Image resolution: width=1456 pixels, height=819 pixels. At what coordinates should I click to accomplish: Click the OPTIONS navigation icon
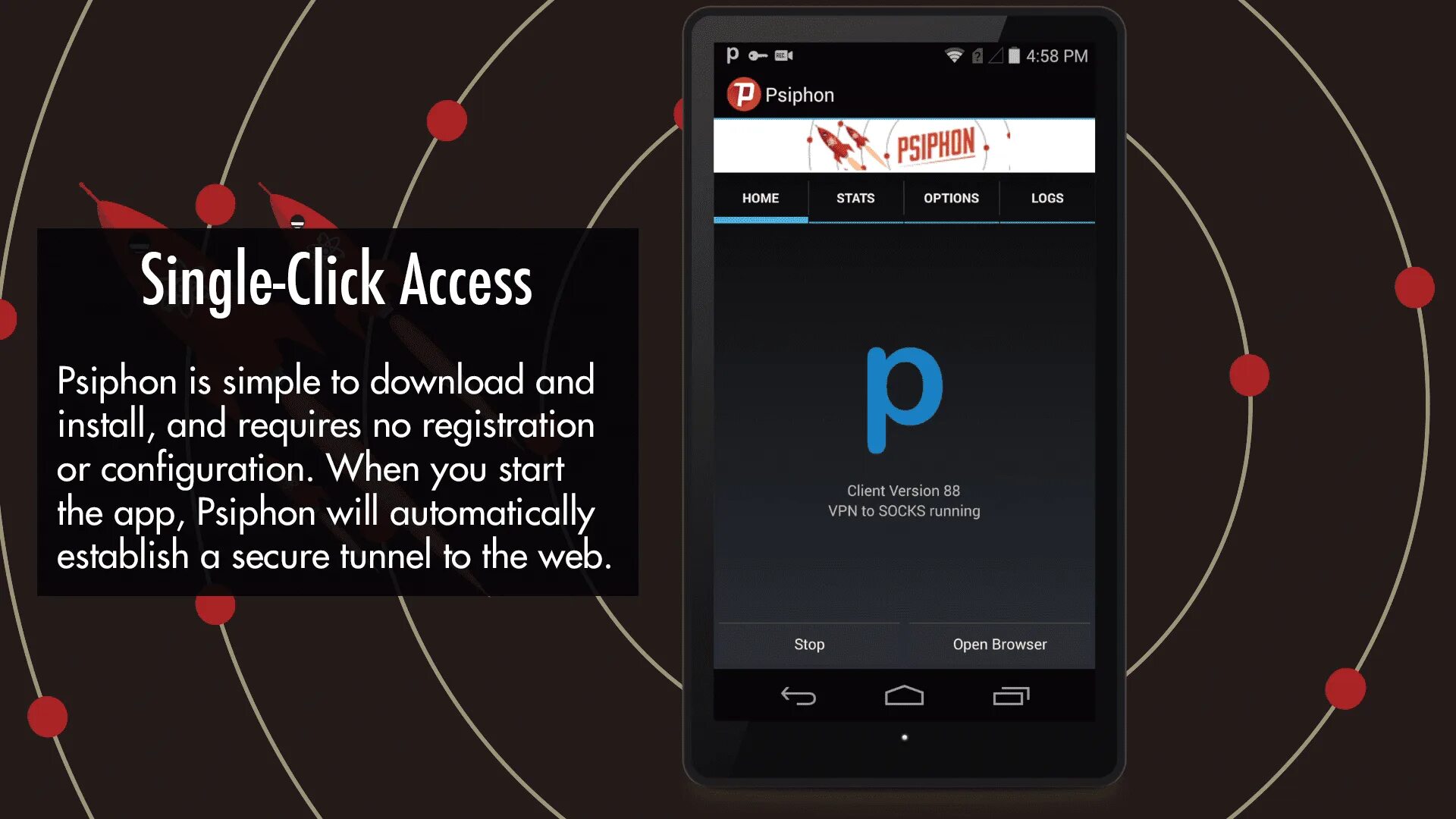coord(951,198)
